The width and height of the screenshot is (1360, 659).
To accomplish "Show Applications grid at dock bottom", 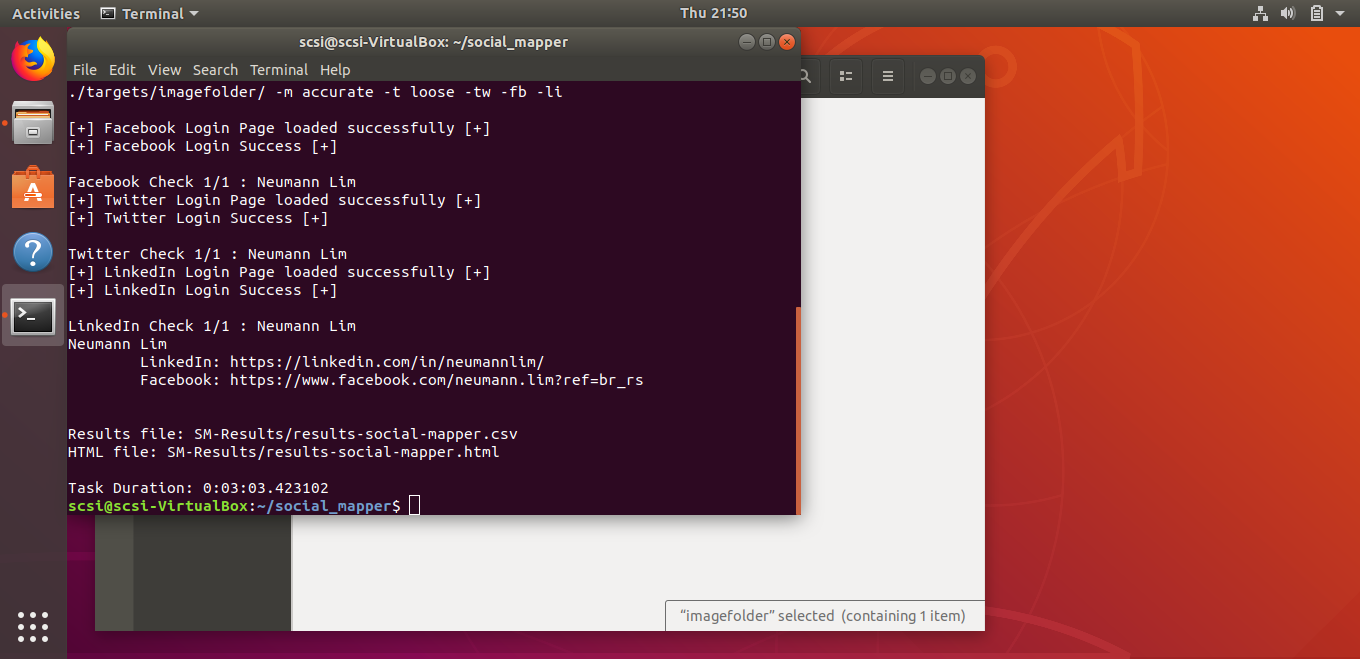I will [x=33, y=626].
